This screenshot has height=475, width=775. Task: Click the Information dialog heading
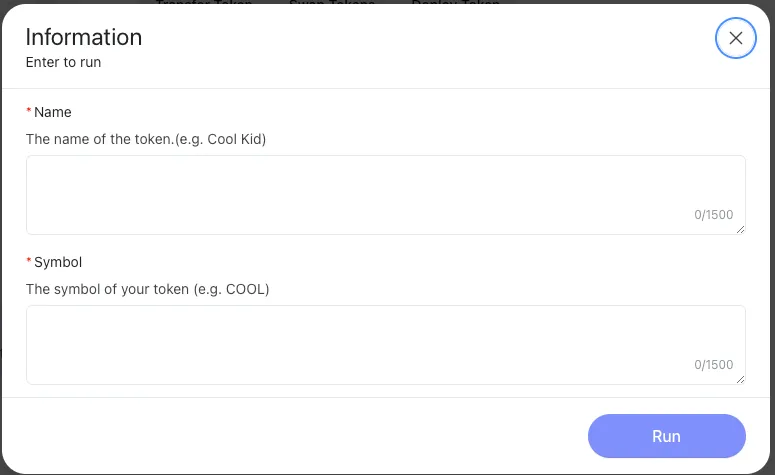pyautogui.click(x=84, y=38)
